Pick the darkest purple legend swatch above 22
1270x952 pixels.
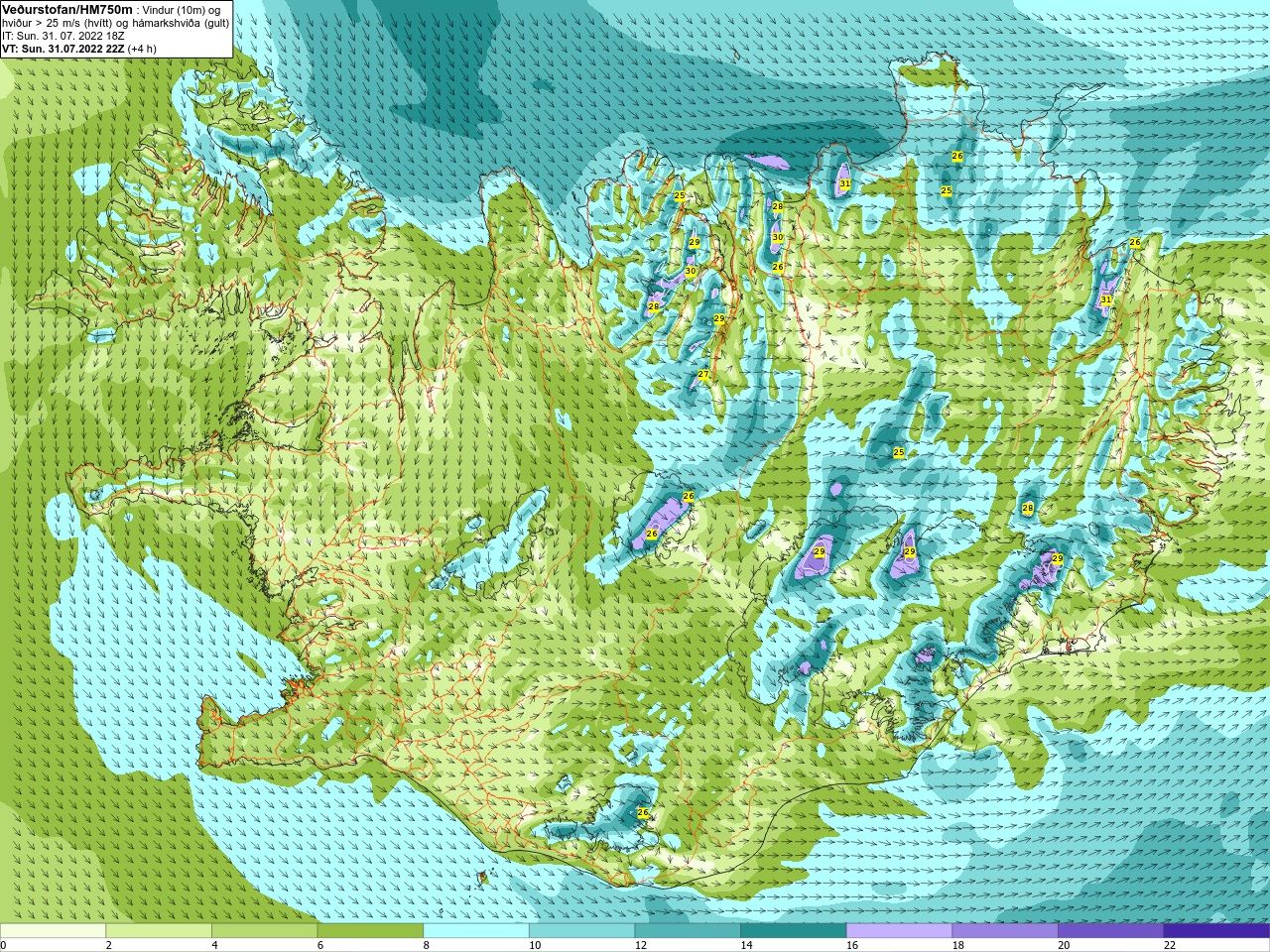pos(1216,930)
